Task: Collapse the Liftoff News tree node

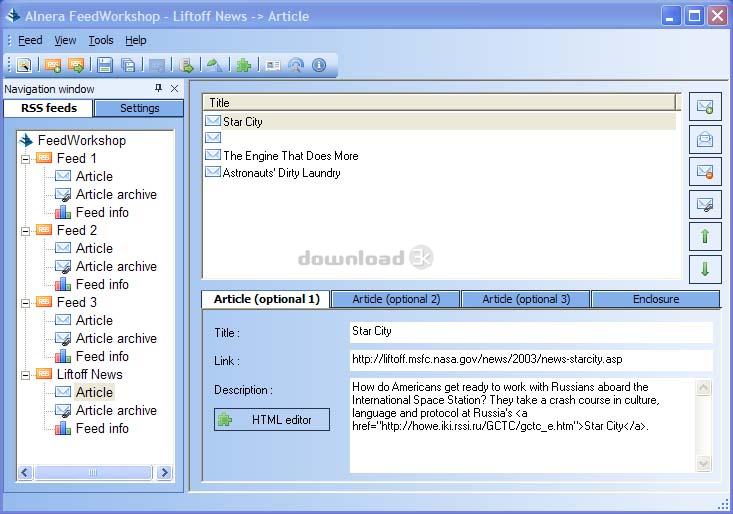Action: pyautogui.click(x=25, y=374)
